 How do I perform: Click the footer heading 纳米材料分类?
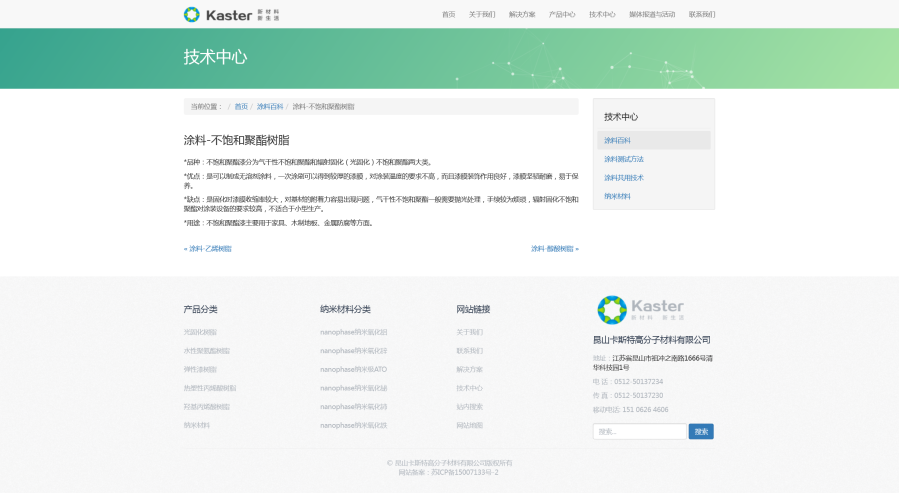pyautogui.click(x=346, y=309)
